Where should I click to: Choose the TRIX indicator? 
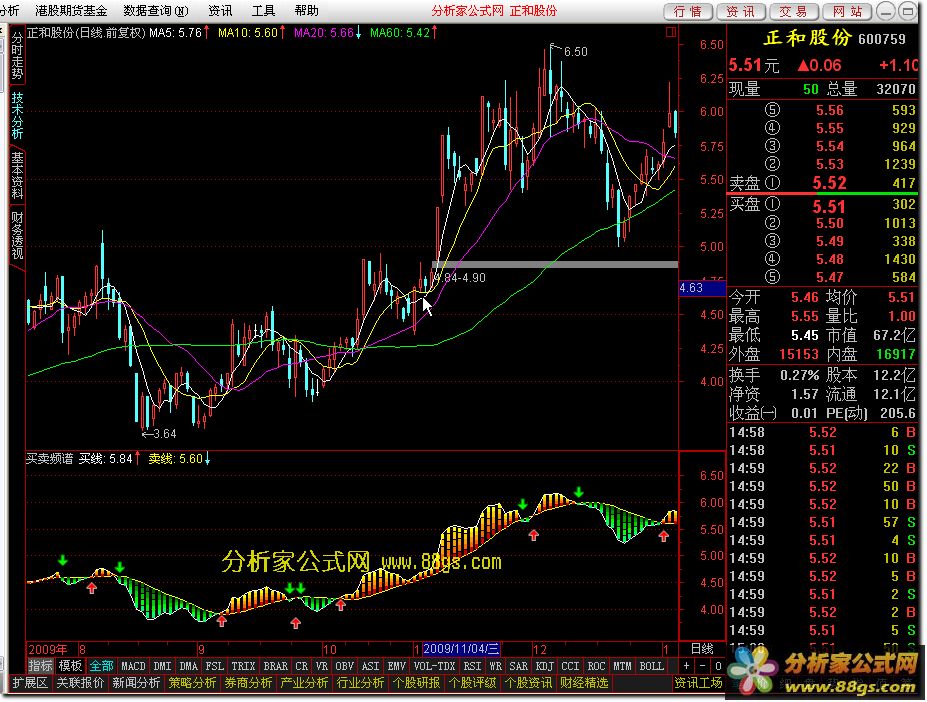[243, 666]
